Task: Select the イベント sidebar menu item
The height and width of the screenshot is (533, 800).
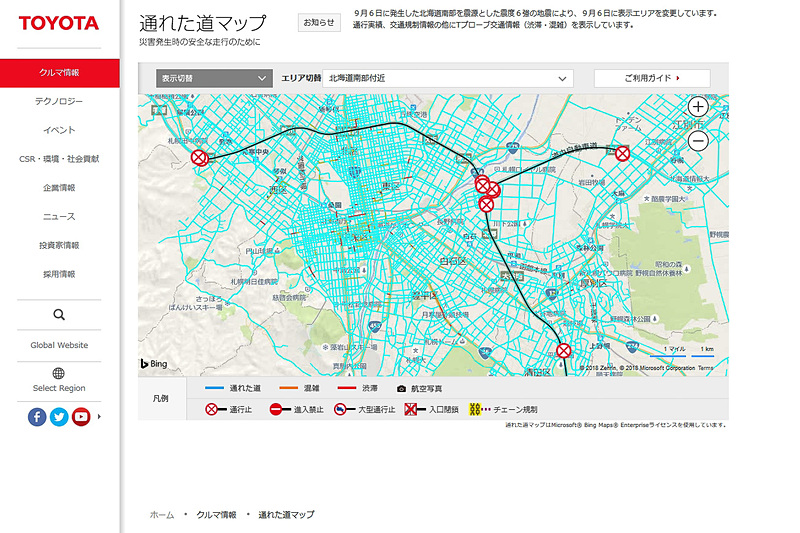Action: [x=59, y=130]
